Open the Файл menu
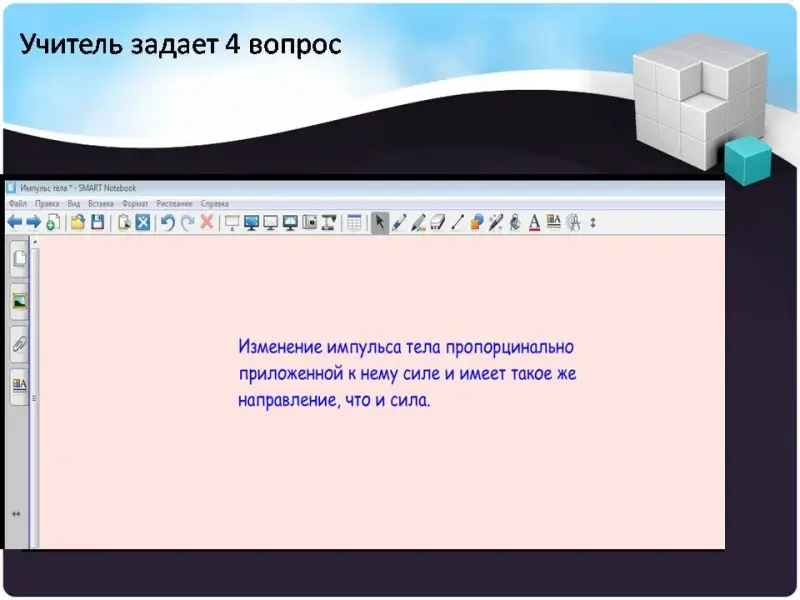 (17, 203)
